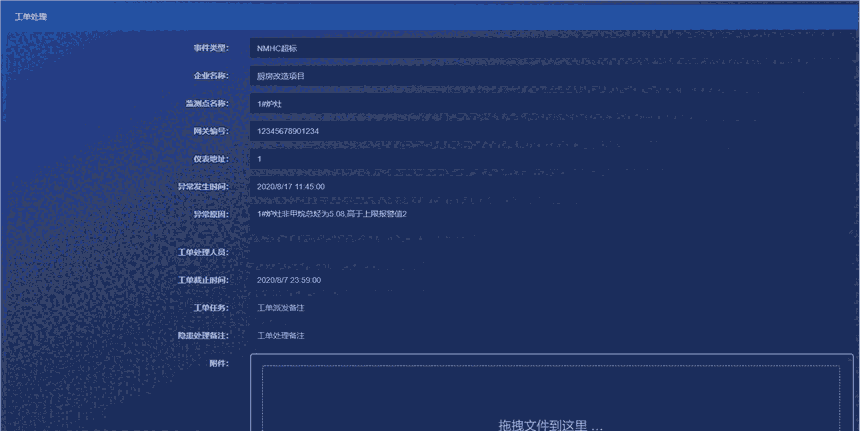The width and height of the screenshot is (860, 431).
Task: Click the 工单处理 title in header bar
Action: point(30,17)
